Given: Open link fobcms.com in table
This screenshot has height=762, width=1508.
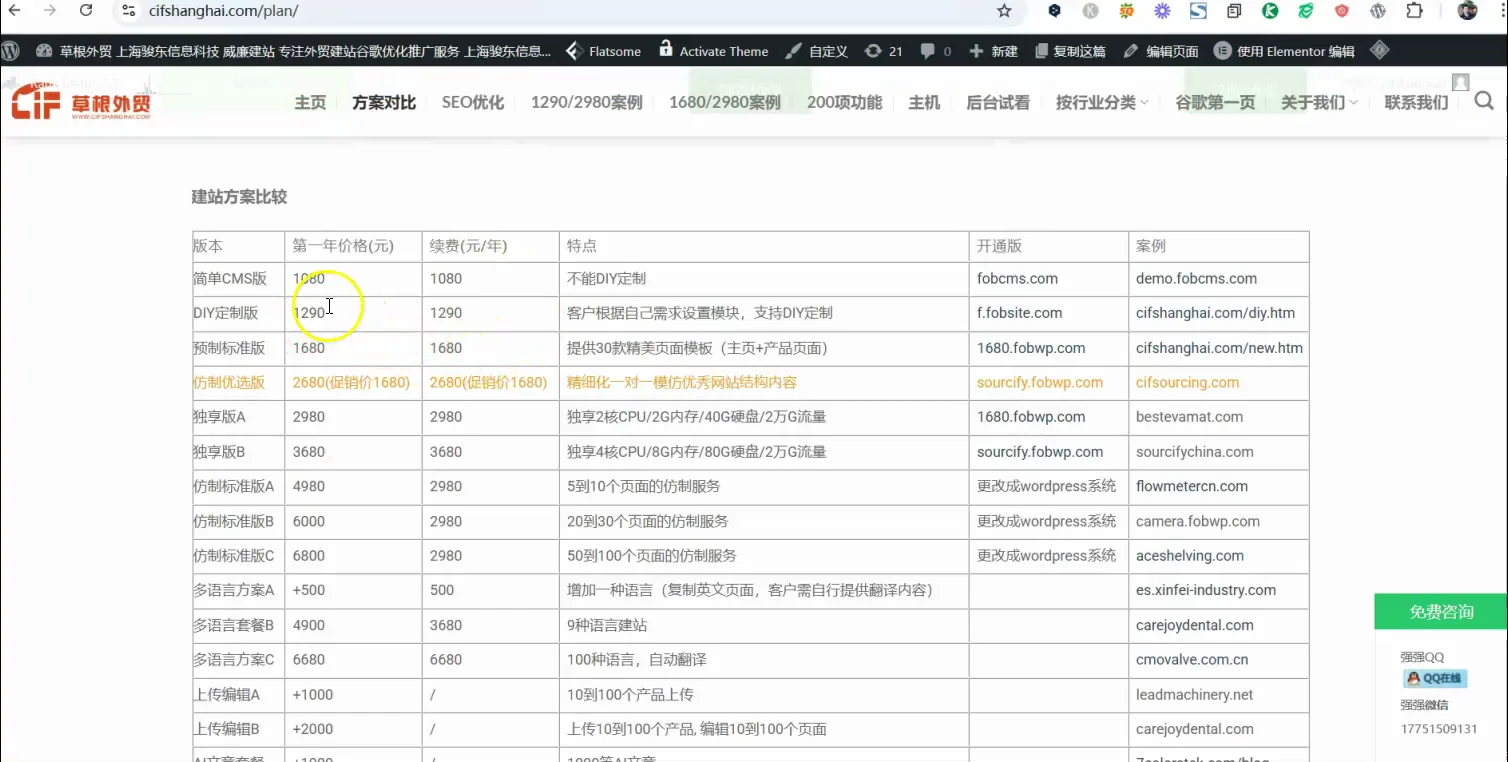Looking at the screenshot, I should tap(1017, 279).
